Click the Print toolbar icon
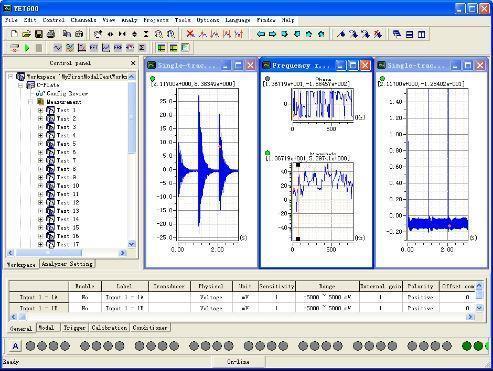493x371 pixels. tap(51, 34)
